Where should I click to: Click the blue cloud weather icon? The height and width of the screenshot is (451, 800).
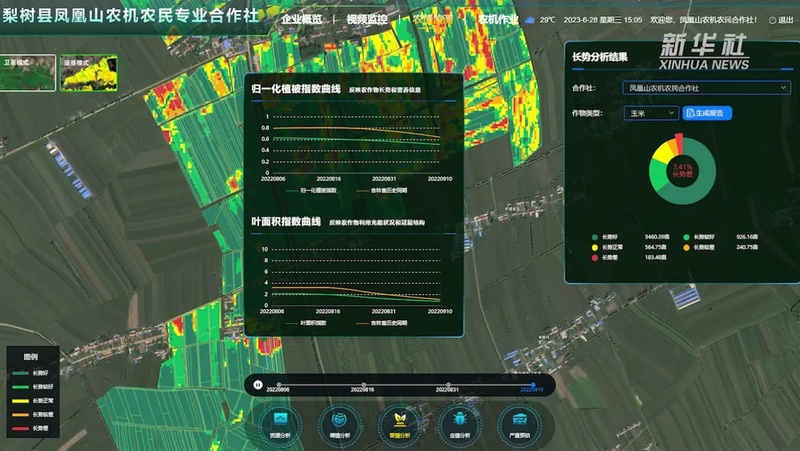530,20
